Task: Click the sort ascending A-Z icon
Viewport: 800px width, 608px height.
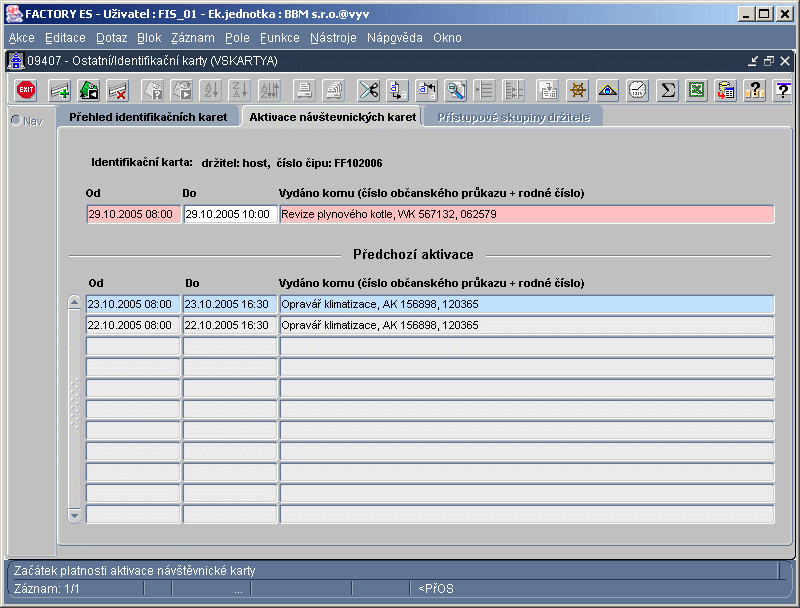Action: [211, 90]
